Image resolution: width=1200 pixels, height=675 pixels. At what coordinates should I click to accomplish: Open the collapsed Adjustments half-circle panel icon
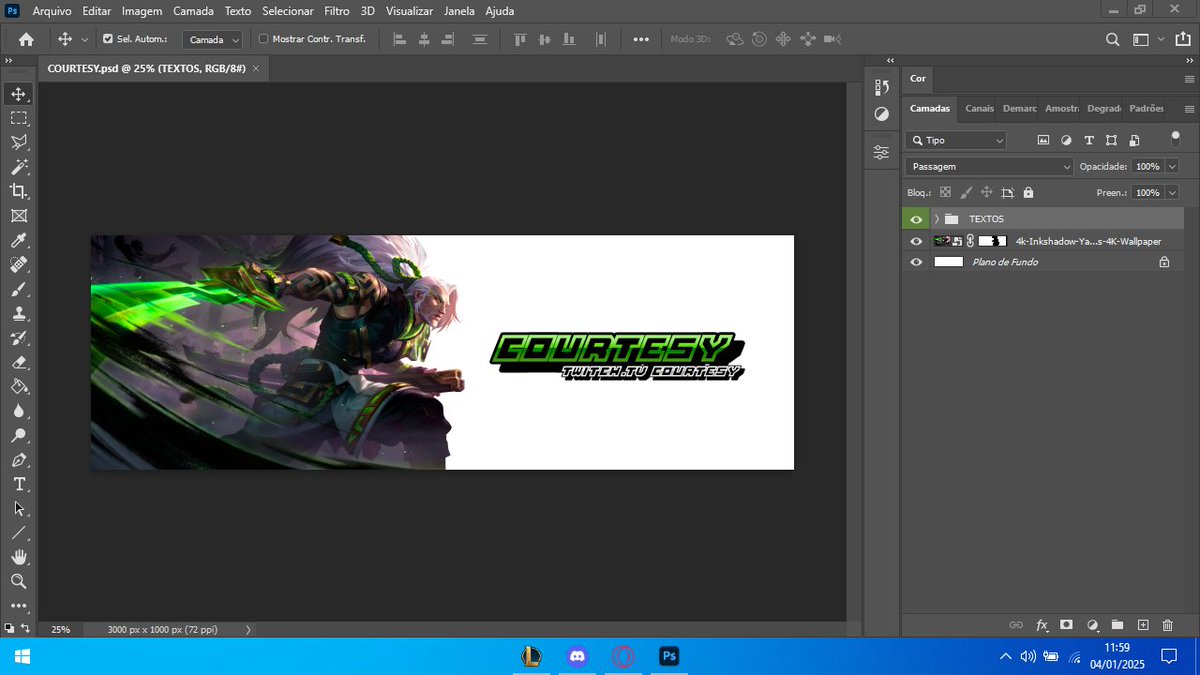(x=881, y=114)
